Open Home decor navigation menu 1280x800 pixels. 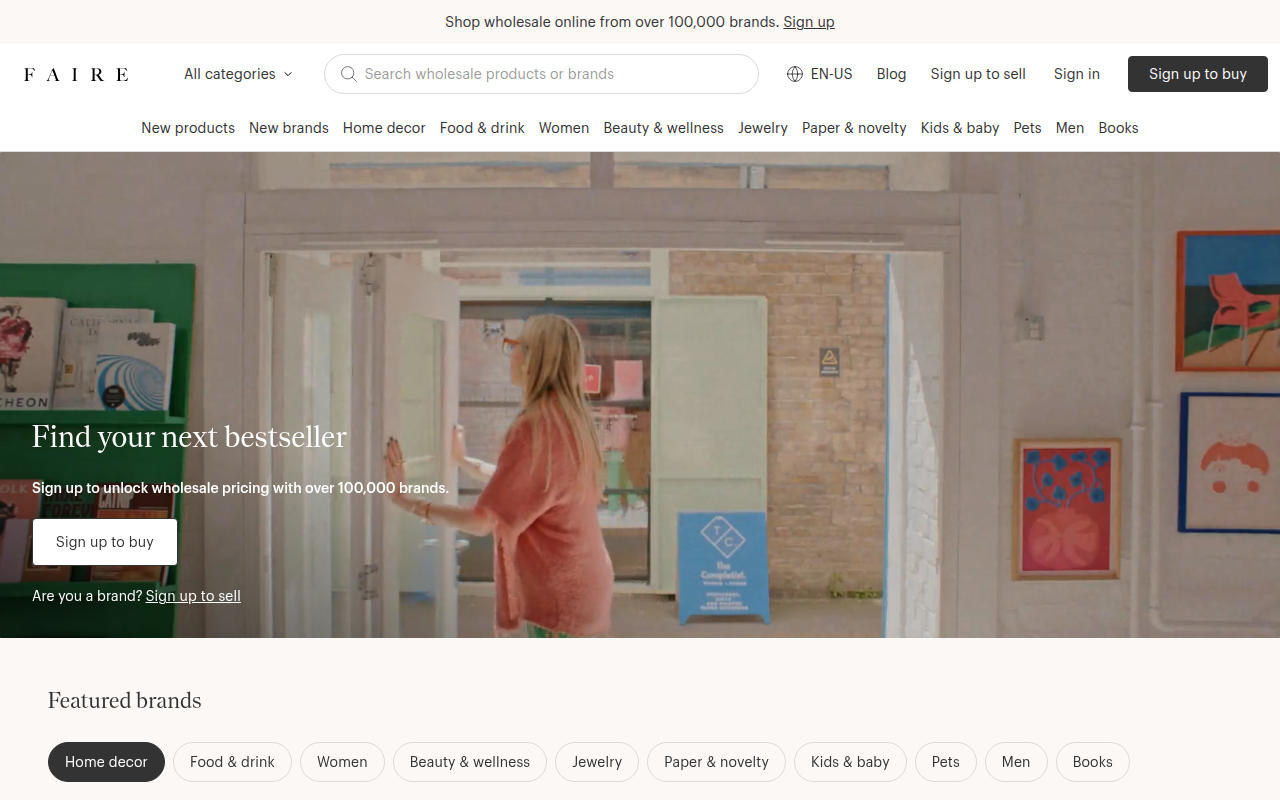click(x=384, y=128)
